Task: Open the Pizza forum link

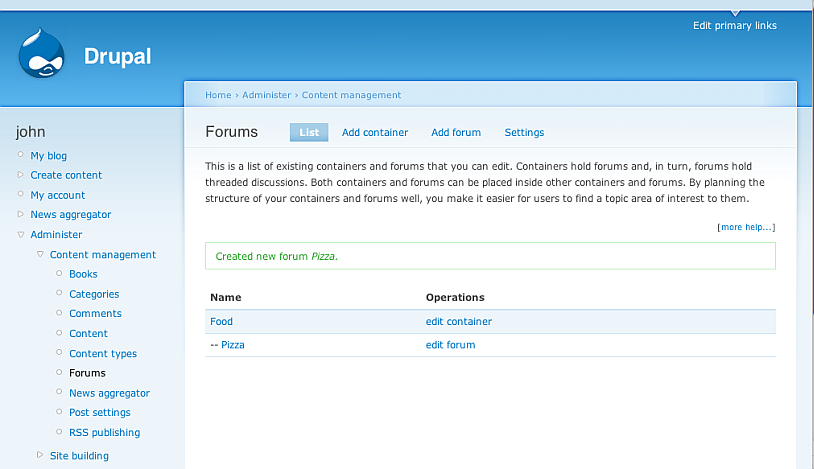Action: (x=232, y=345)
